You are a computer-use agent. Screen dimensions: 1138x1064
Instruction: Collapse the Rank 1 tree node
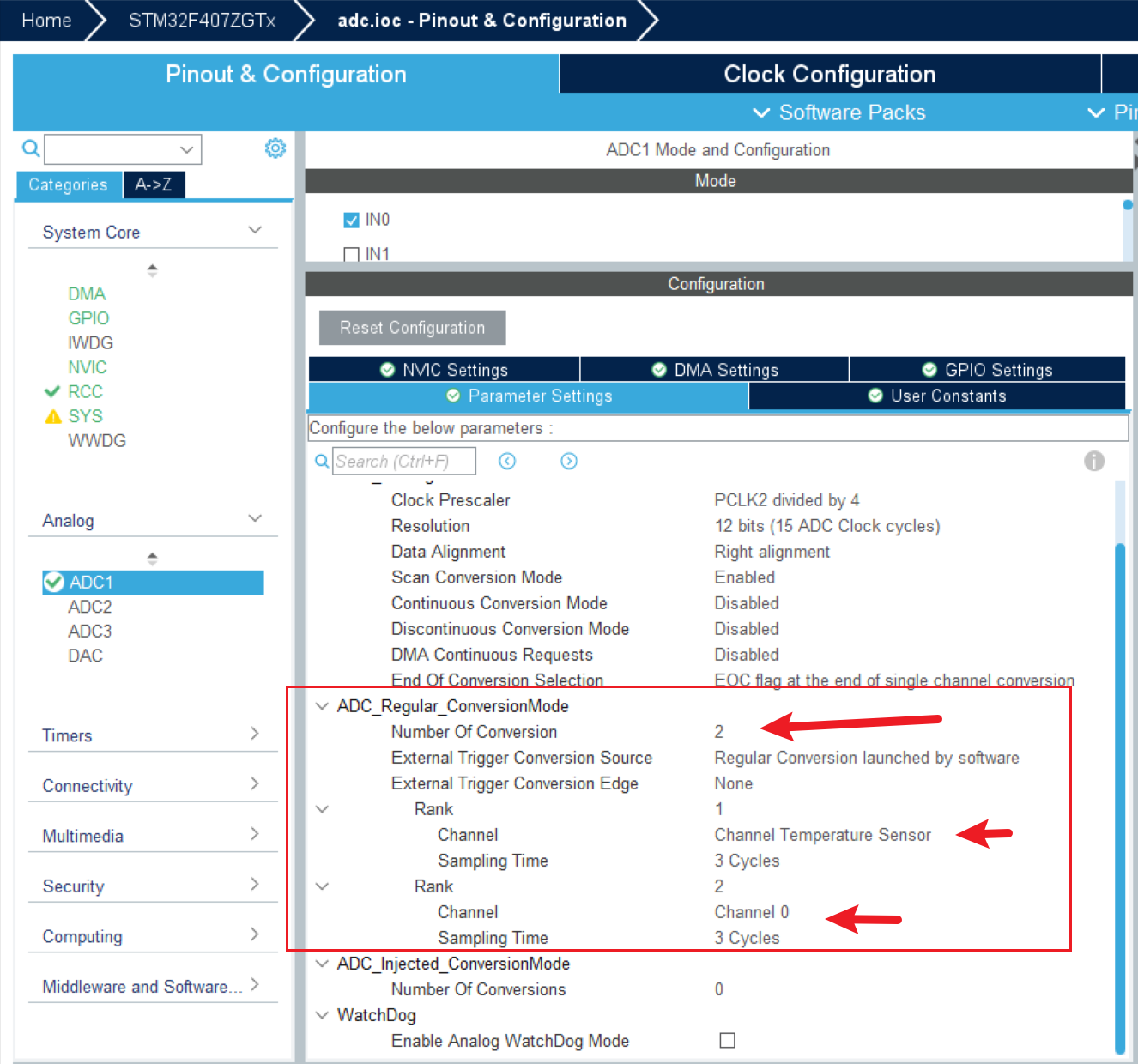tap(322, 809)
